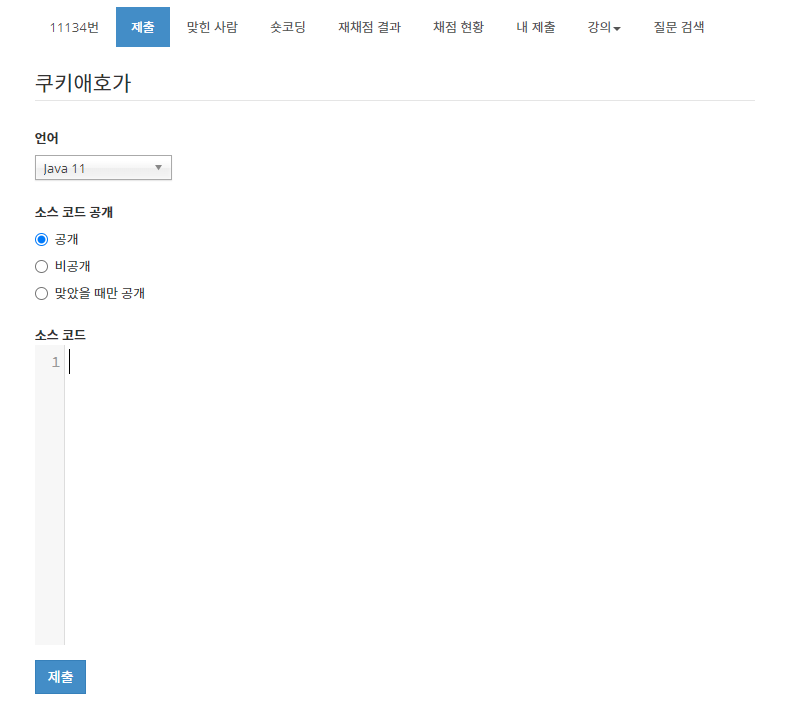Open the 11134번 problem tab
This screenshot has width=793, height=705.
(x=74, y=27)
